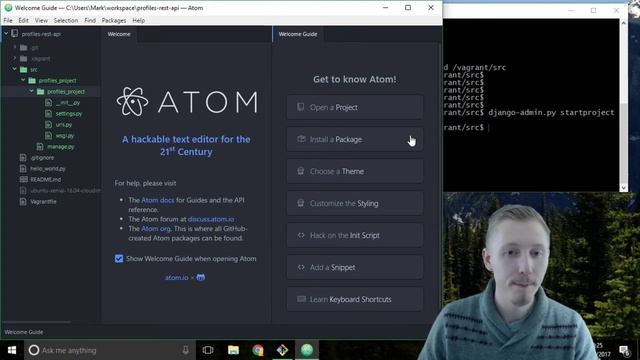Open Atom from the taskbar

point(307,350)
